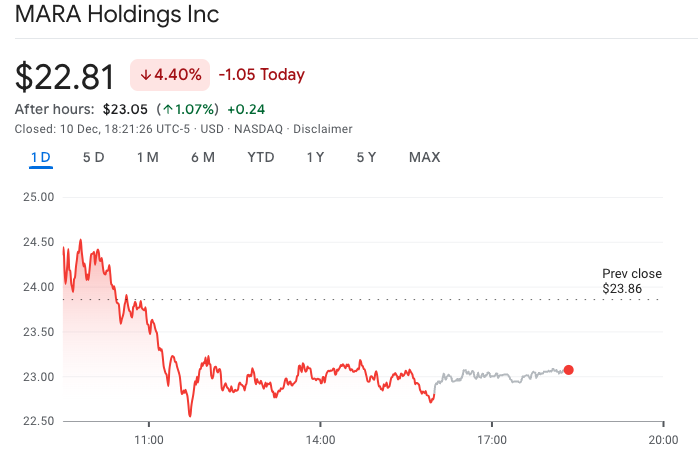This screenshot has height=457, width=698.
Task: Click the 14:00 time axis label
Action: 320,438
